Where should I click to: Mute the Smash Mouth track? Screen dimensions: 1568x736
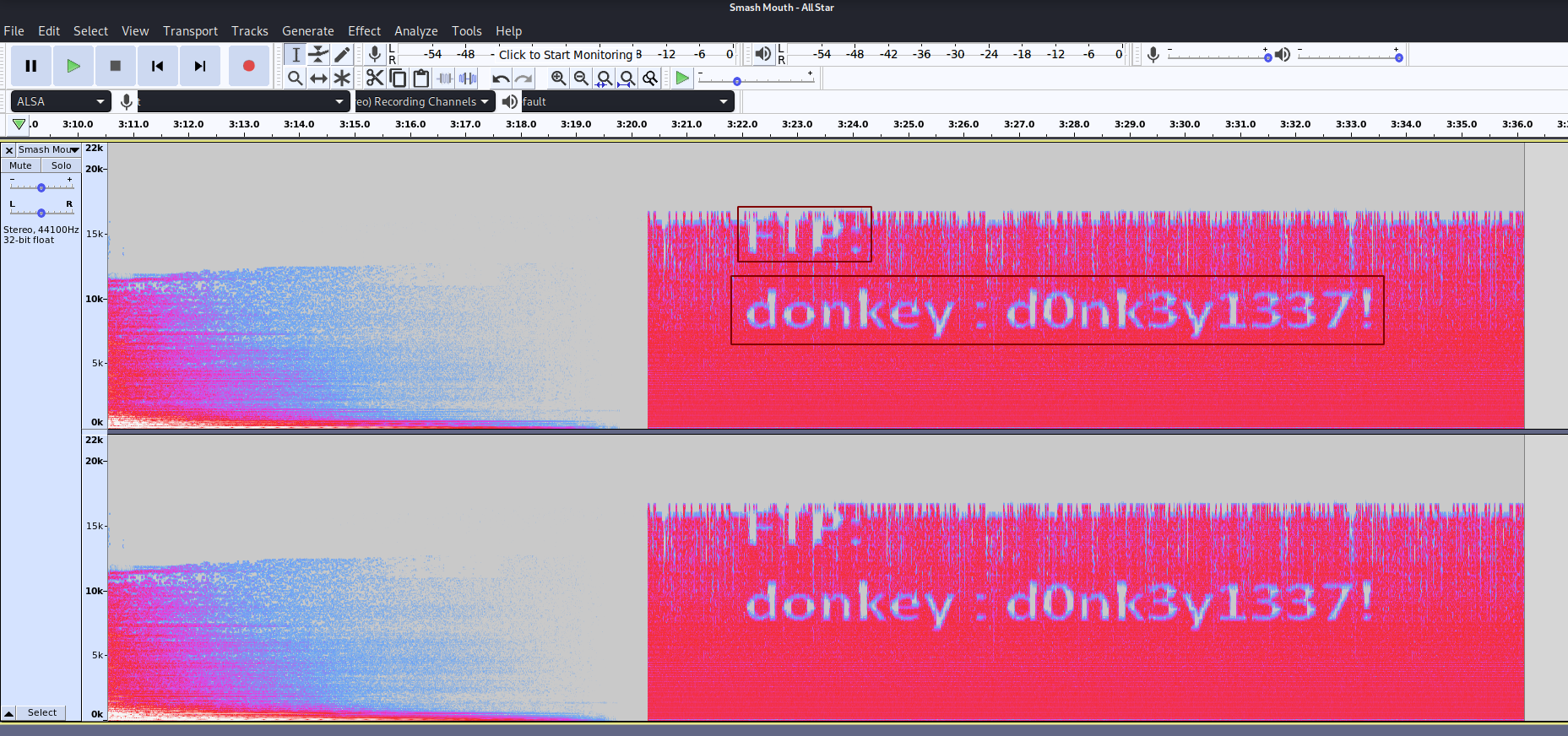[x=20, y=165]
